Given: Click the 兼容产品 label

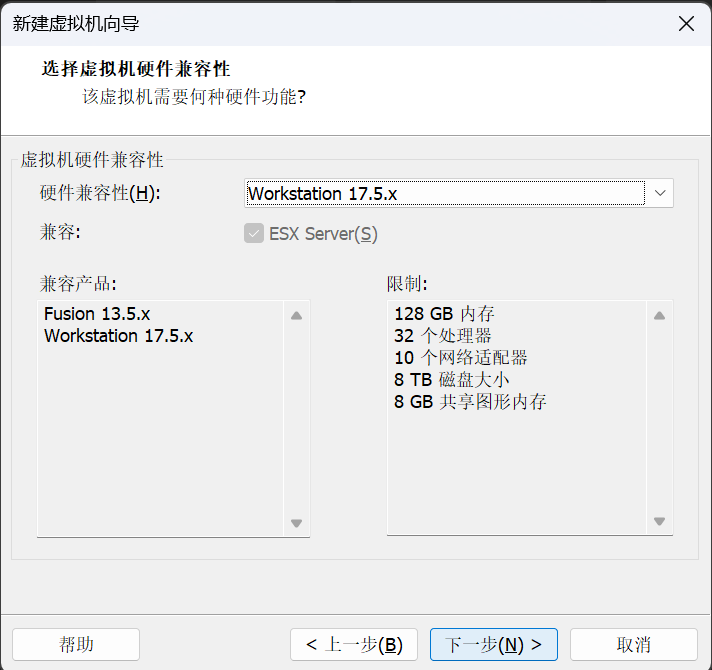Looking at the screenshot, I should 78,284.
